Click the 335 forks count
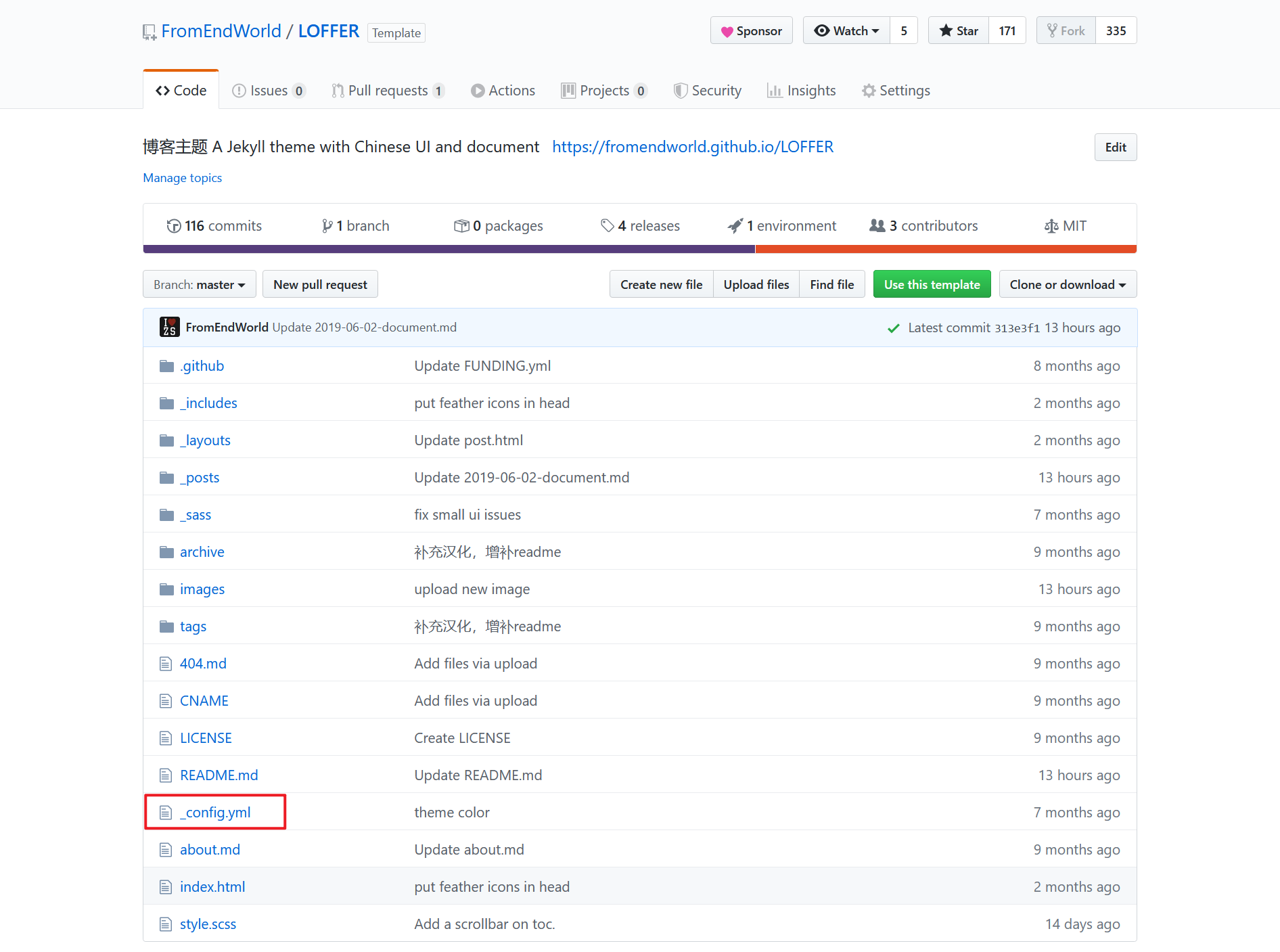 coord(1116,30)
